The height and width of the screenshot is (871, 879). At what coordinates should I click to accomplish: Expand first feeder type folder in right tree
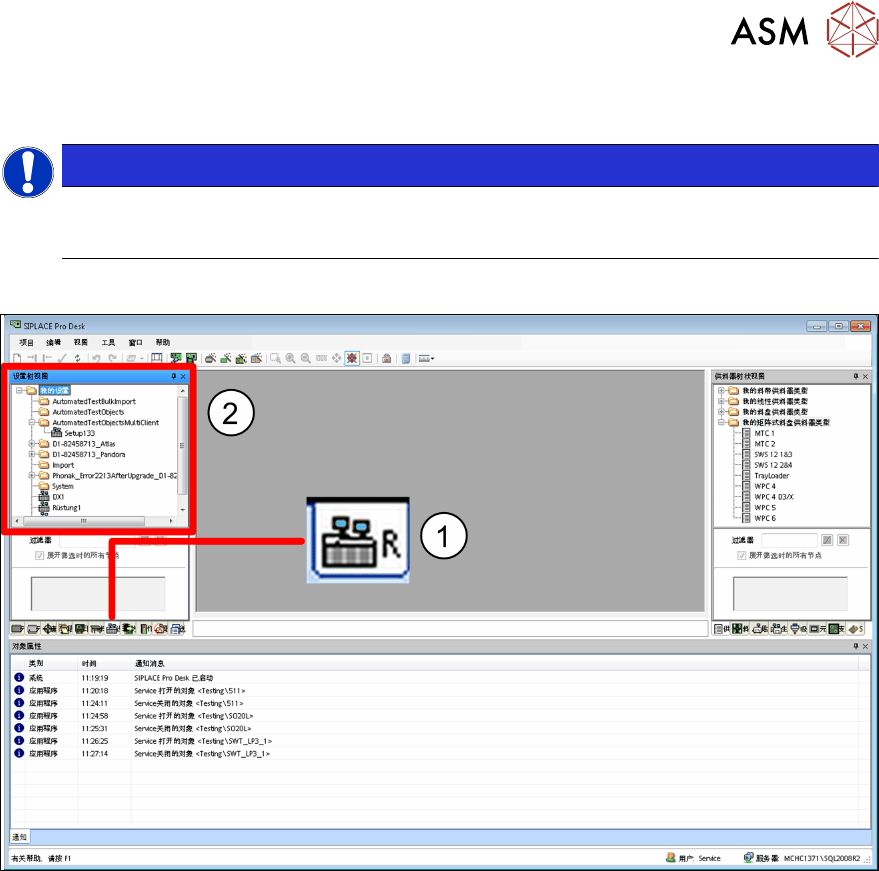click(x=721, y=390)
